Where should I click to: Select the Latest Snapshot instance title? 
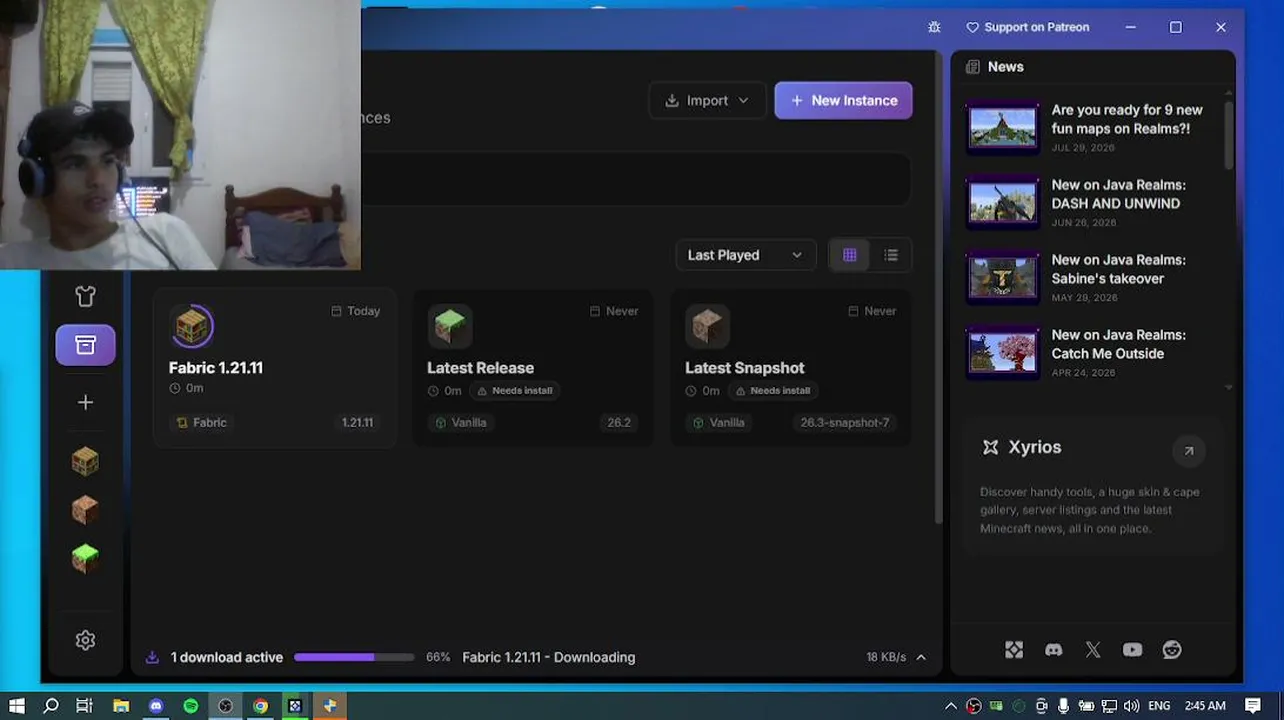[745, 368]
